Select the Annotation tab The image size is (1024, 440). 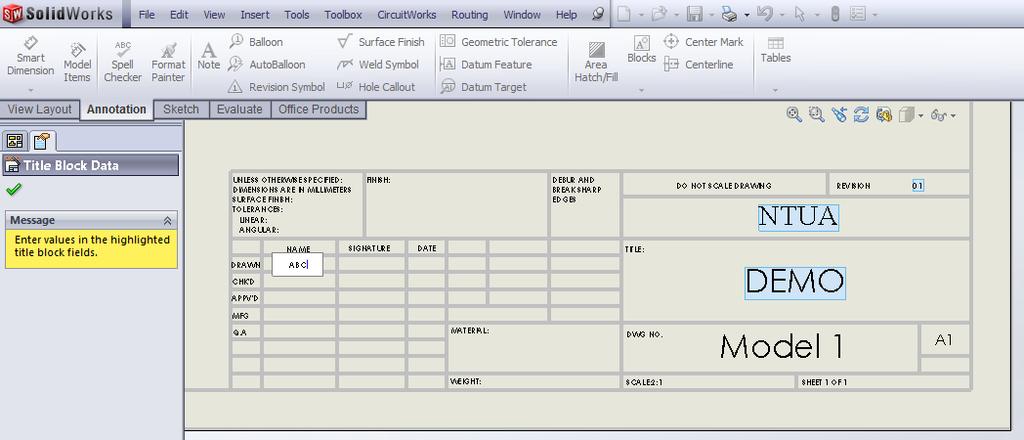pos(116,110)
